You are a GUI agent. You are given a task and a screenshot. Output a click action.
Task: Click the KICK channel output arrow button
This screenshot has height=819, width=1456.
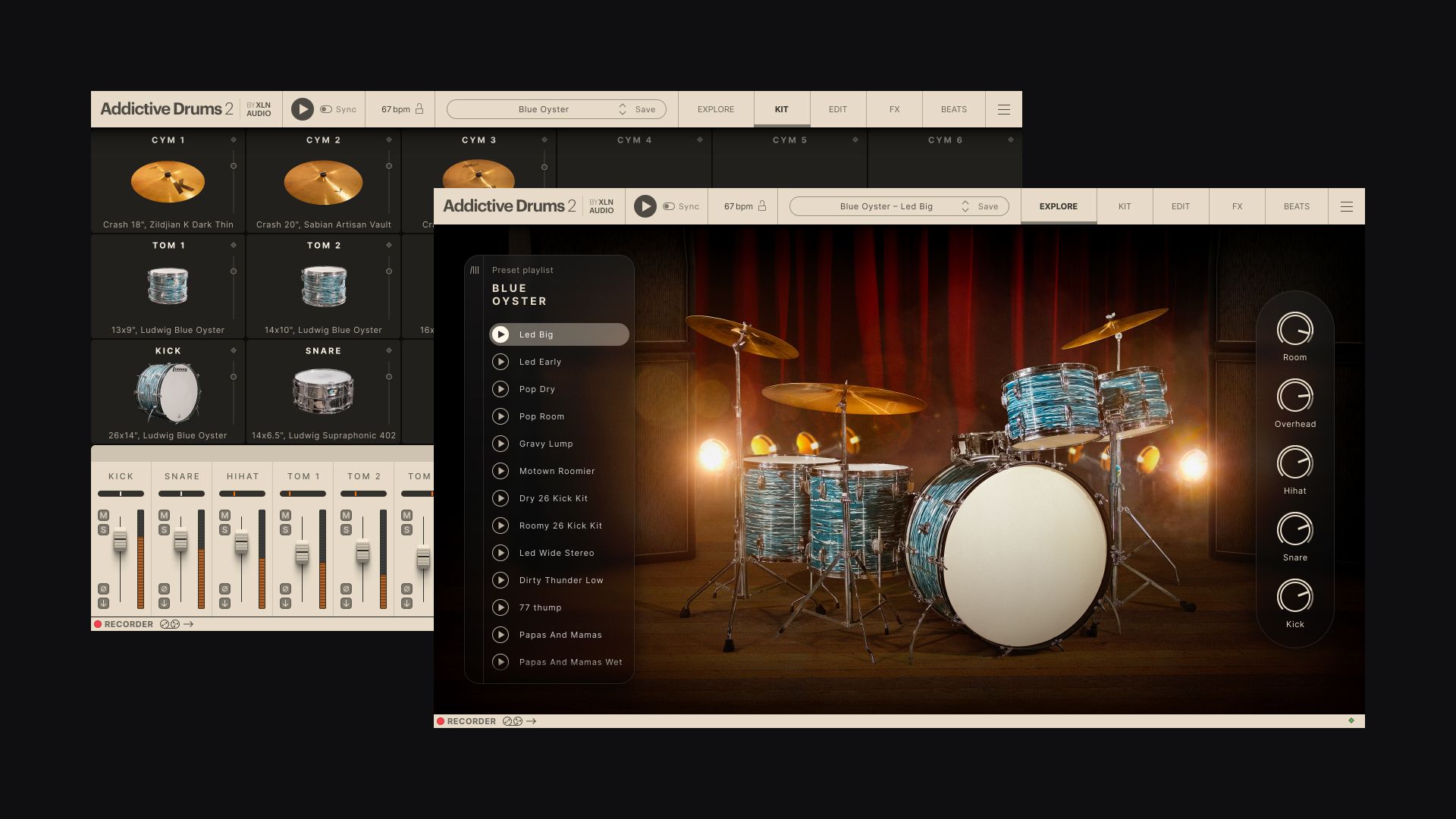[103, 604]
